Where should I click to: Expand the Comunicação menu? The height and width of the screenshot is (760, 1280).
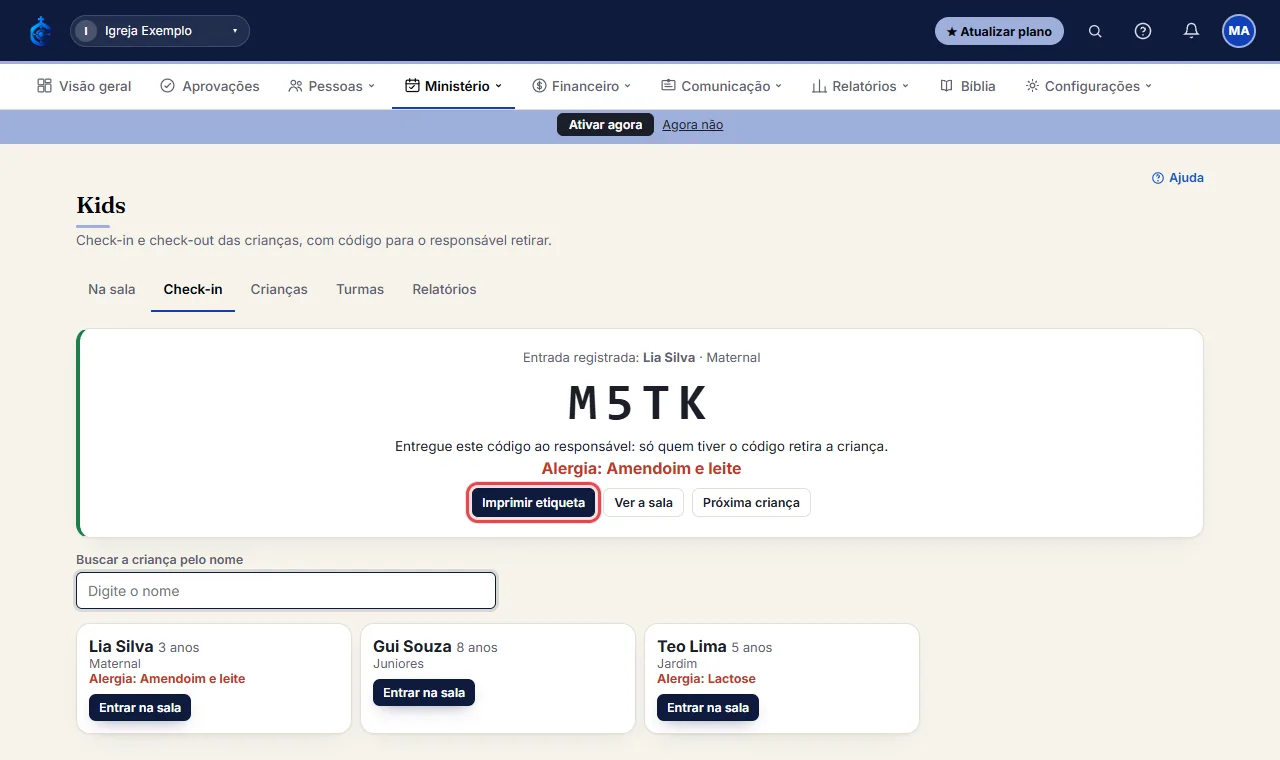pos(721,86)
